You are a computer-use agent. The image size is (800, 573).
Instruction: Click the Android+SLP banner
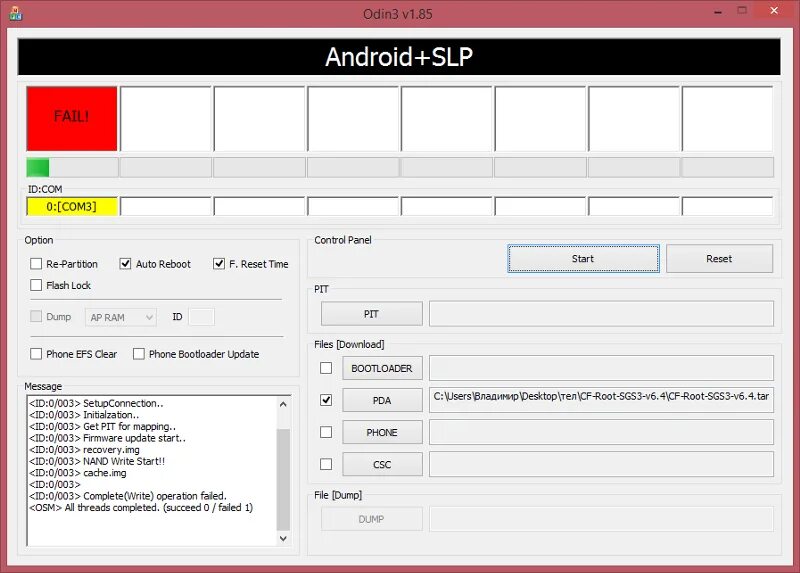pyautogui.click(x=399, y=57)
